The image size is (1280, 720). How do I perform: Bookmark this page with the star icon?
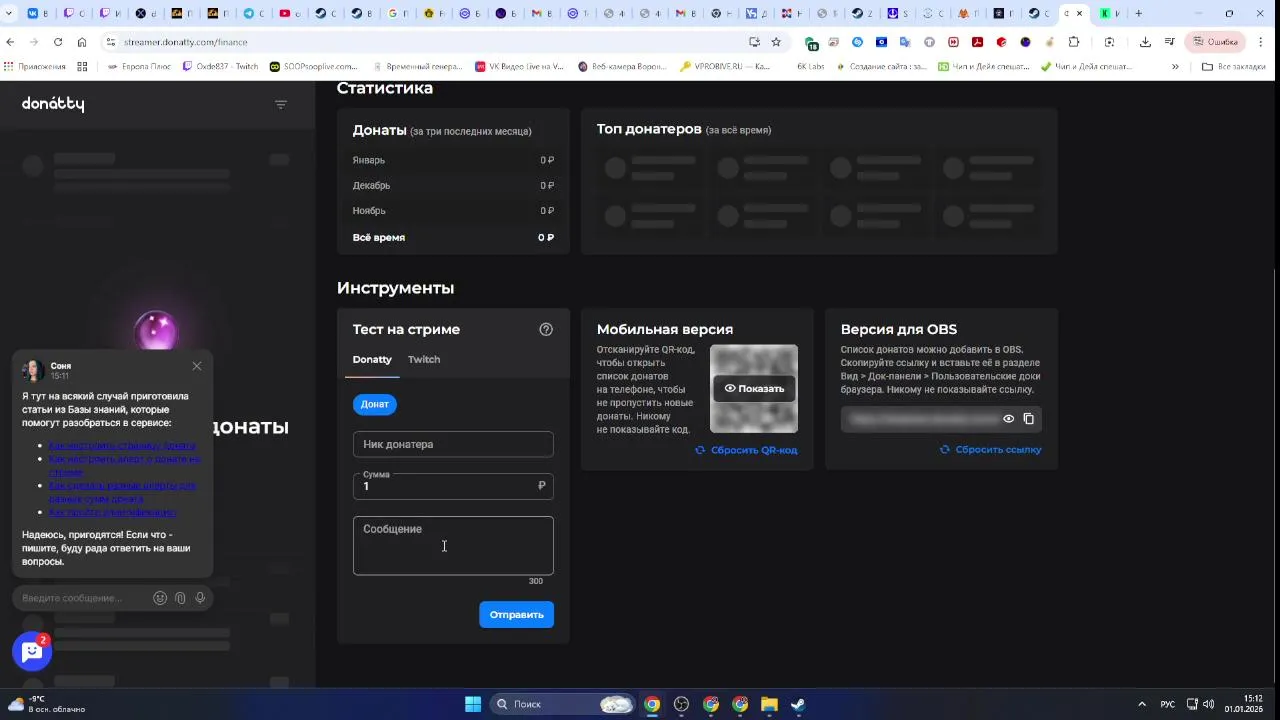point(776,42)
